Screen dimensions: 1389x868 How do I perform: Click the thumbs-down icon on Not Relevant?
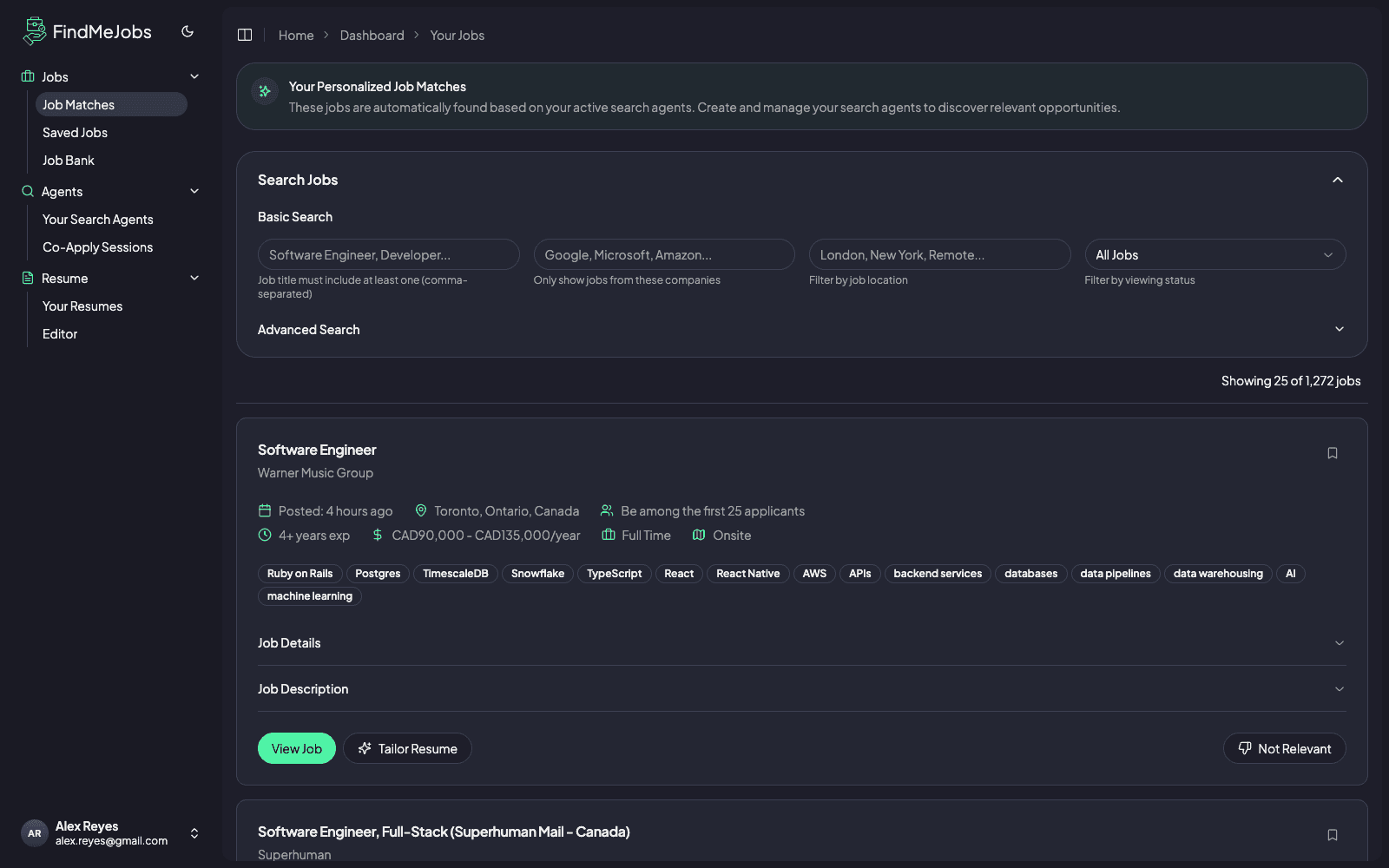[1244, 748]
